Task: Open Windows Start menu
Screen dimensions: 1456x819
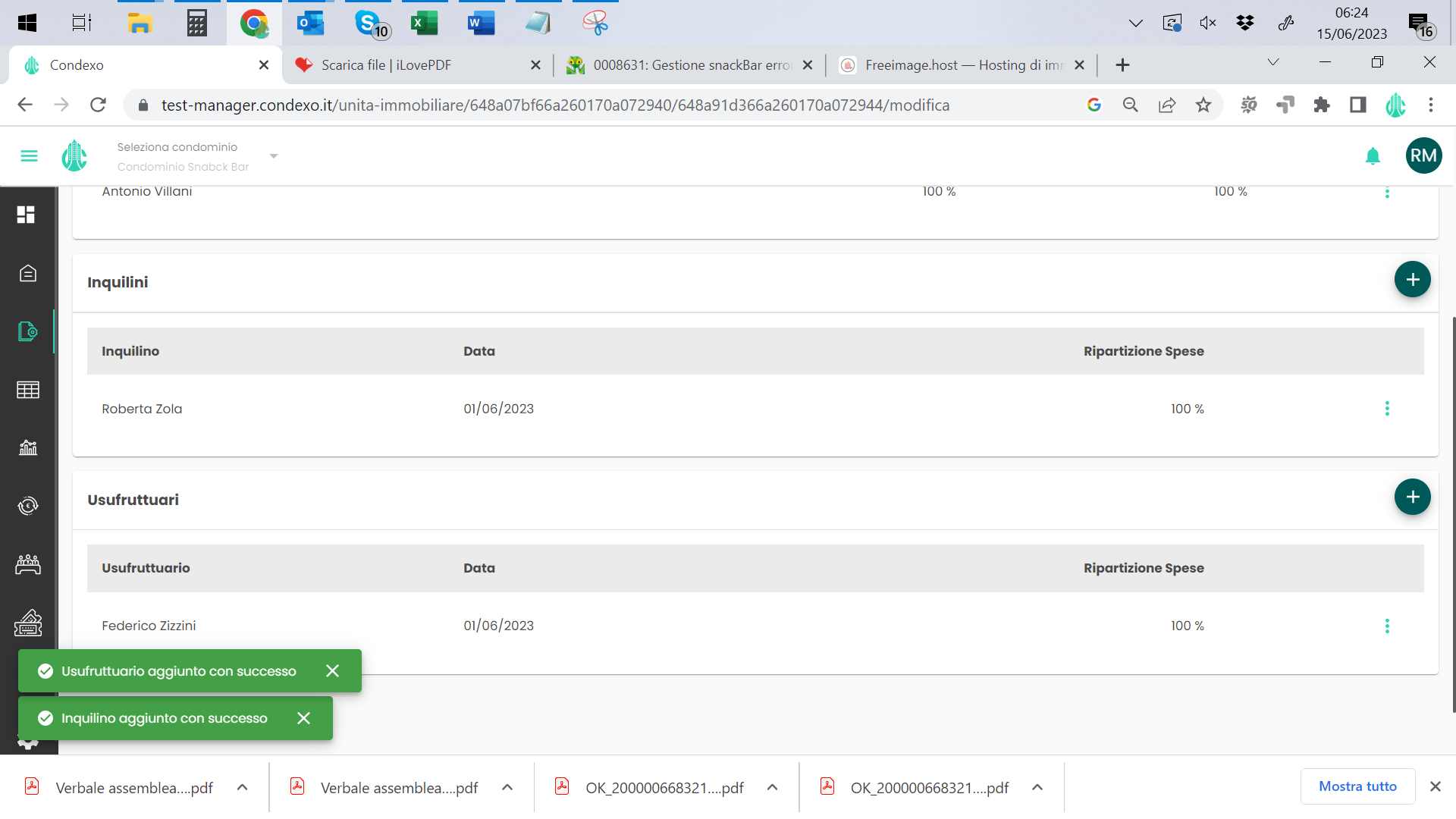Action: click(x=27, y=23)
